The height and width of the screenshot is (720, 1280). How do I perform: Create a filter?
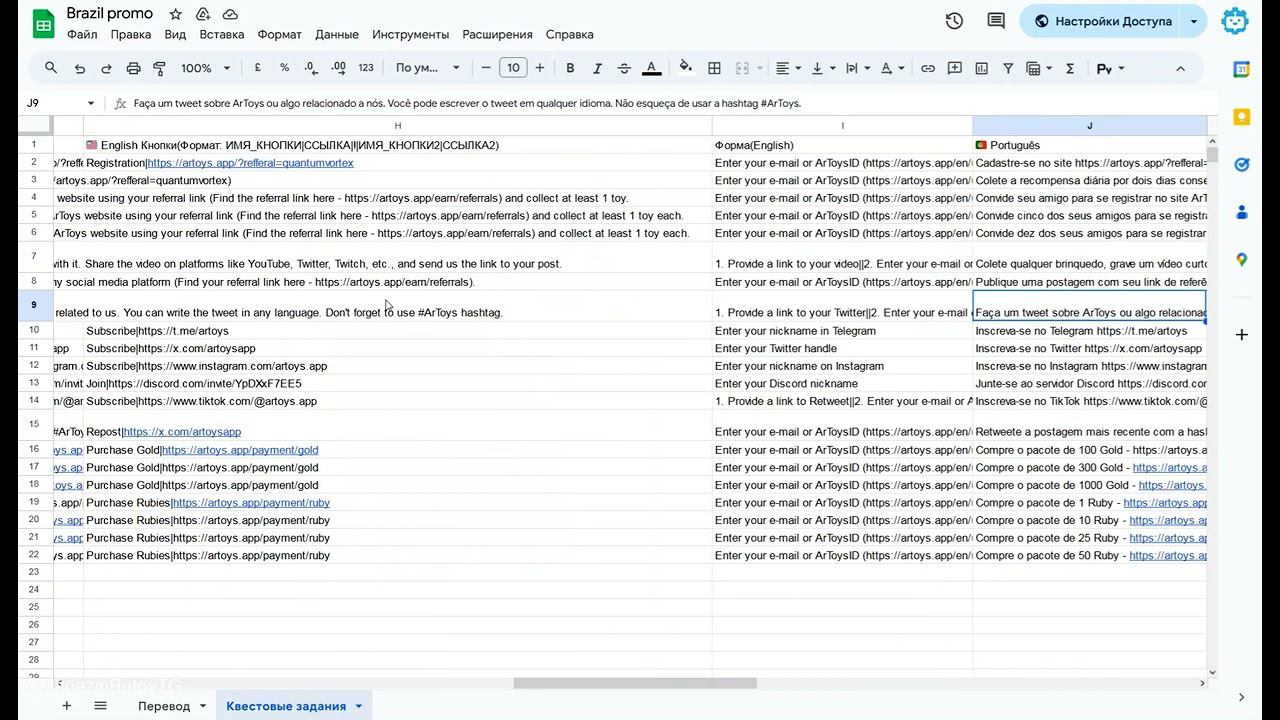1008,68
